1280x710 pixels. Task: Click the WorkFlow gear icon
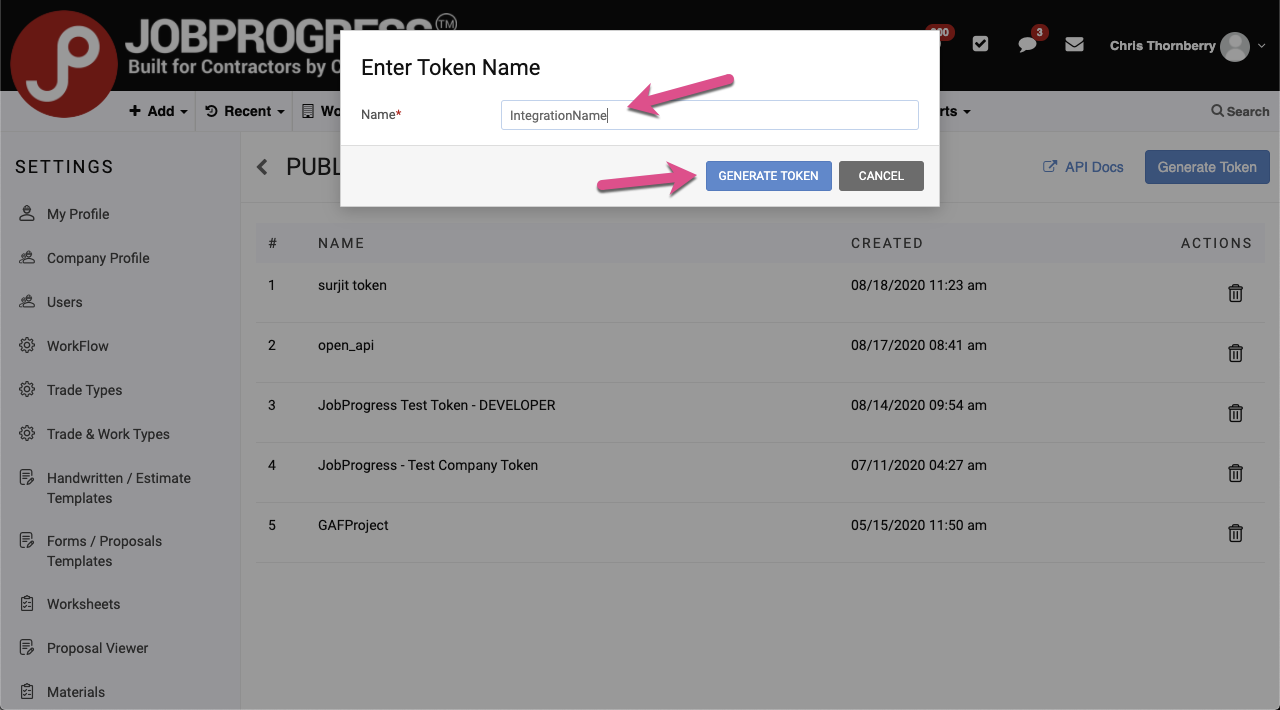tap(27, 345)
